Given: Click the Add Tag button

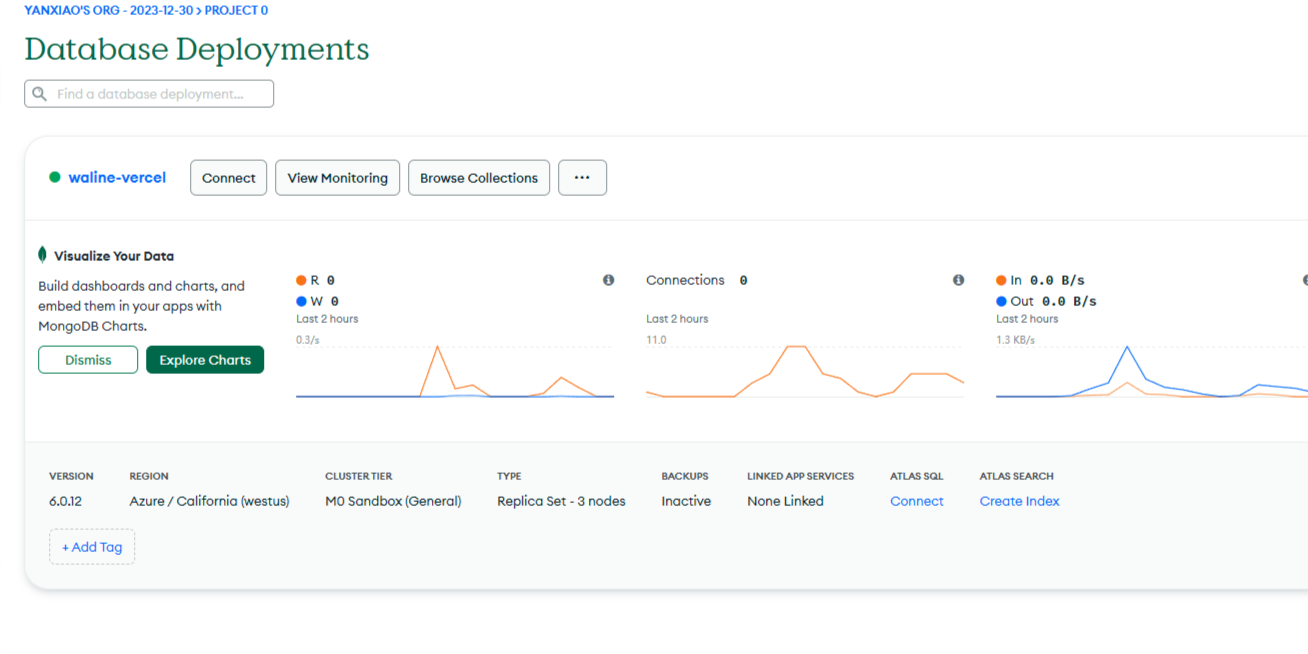Looking at the screenshot, I should [x=92, y=547].
